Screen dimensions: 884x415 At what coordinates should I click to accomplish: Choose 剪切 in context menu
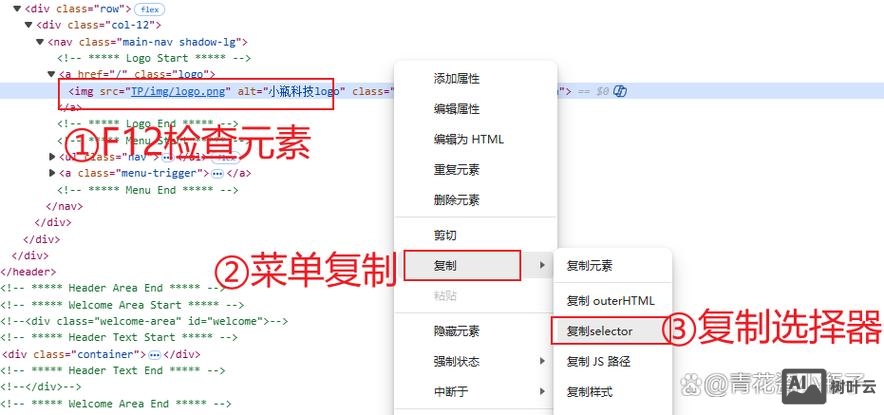[445, 235]
